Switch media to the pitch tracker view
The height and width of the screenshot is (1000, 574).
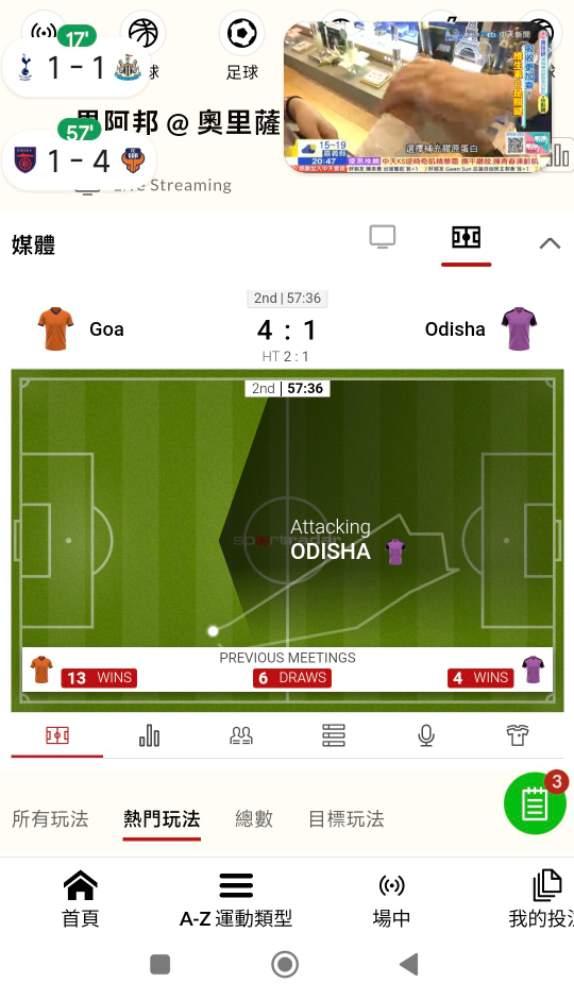[x=466, y=237]
